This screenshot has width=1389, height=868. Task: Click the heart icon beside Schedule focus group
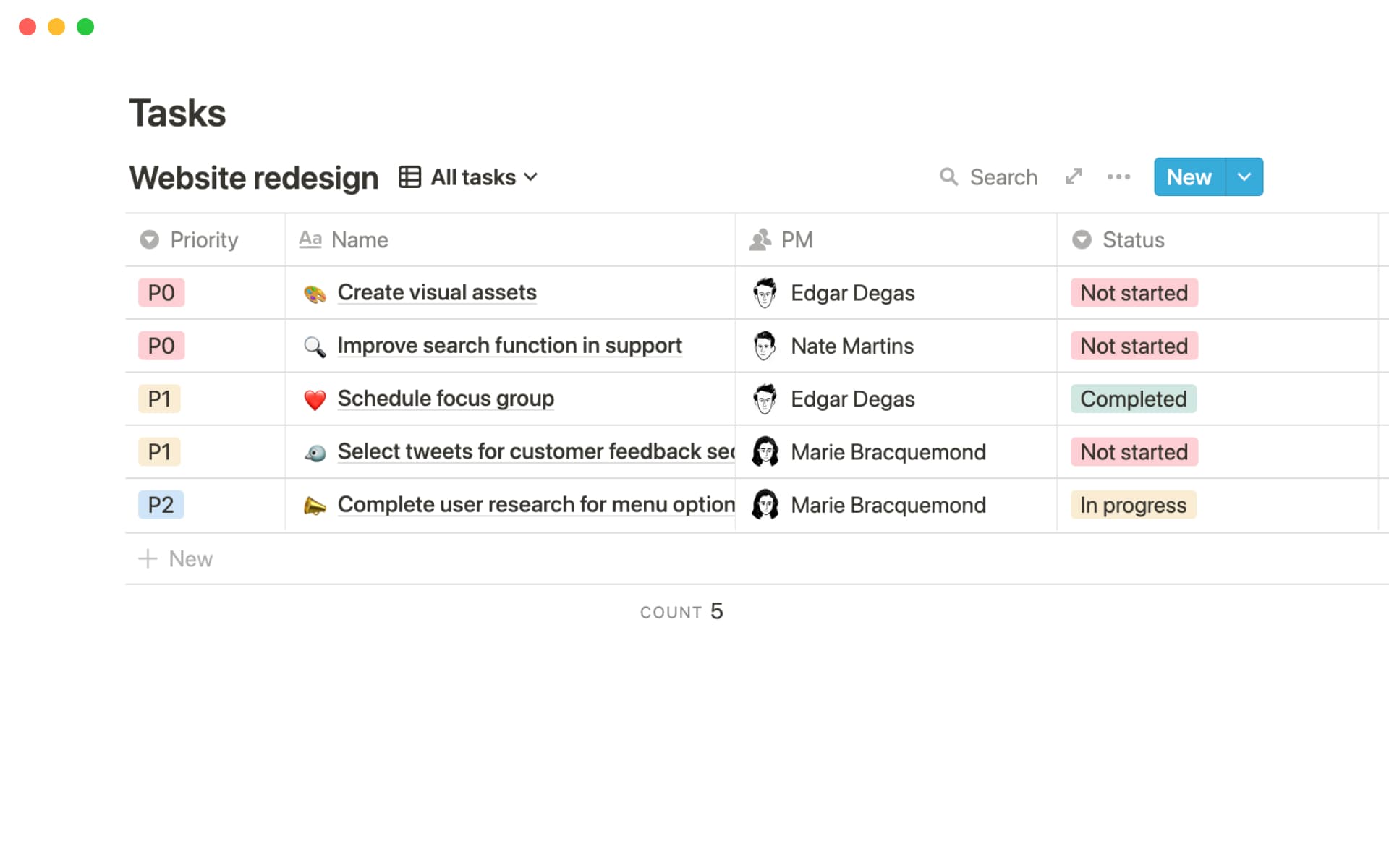[x=315, y=399]
